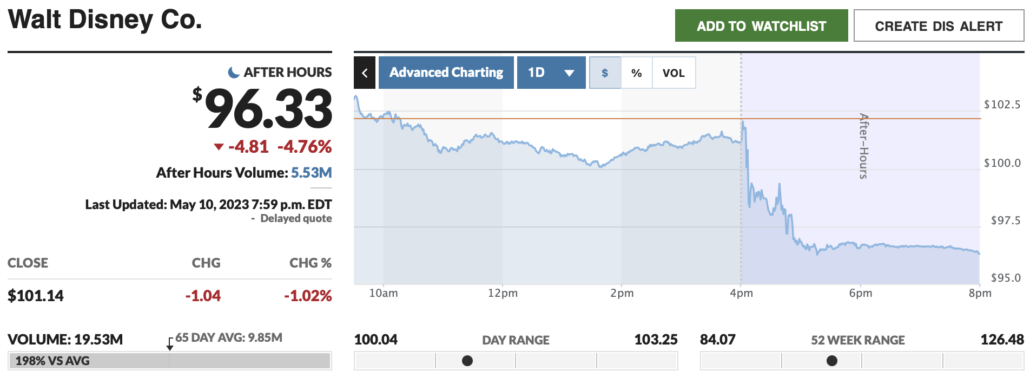Click the red down-triangle change indicator

coord(219,146)
